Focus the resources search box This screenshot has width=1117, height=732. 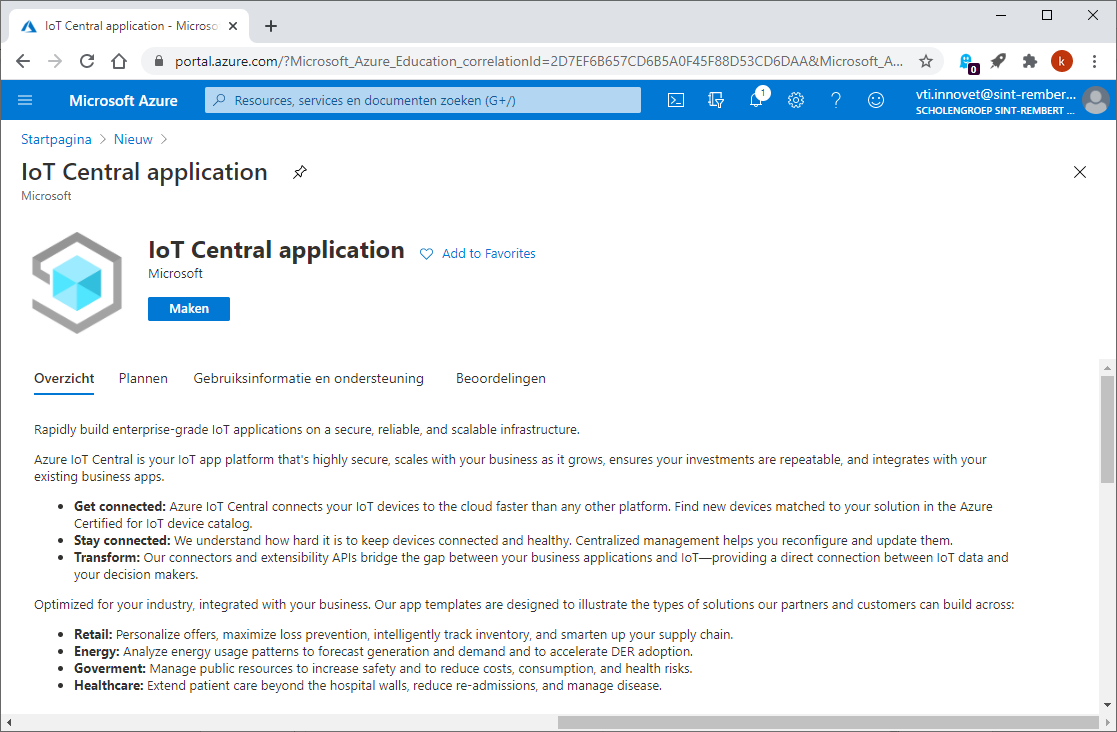(423, 100)
